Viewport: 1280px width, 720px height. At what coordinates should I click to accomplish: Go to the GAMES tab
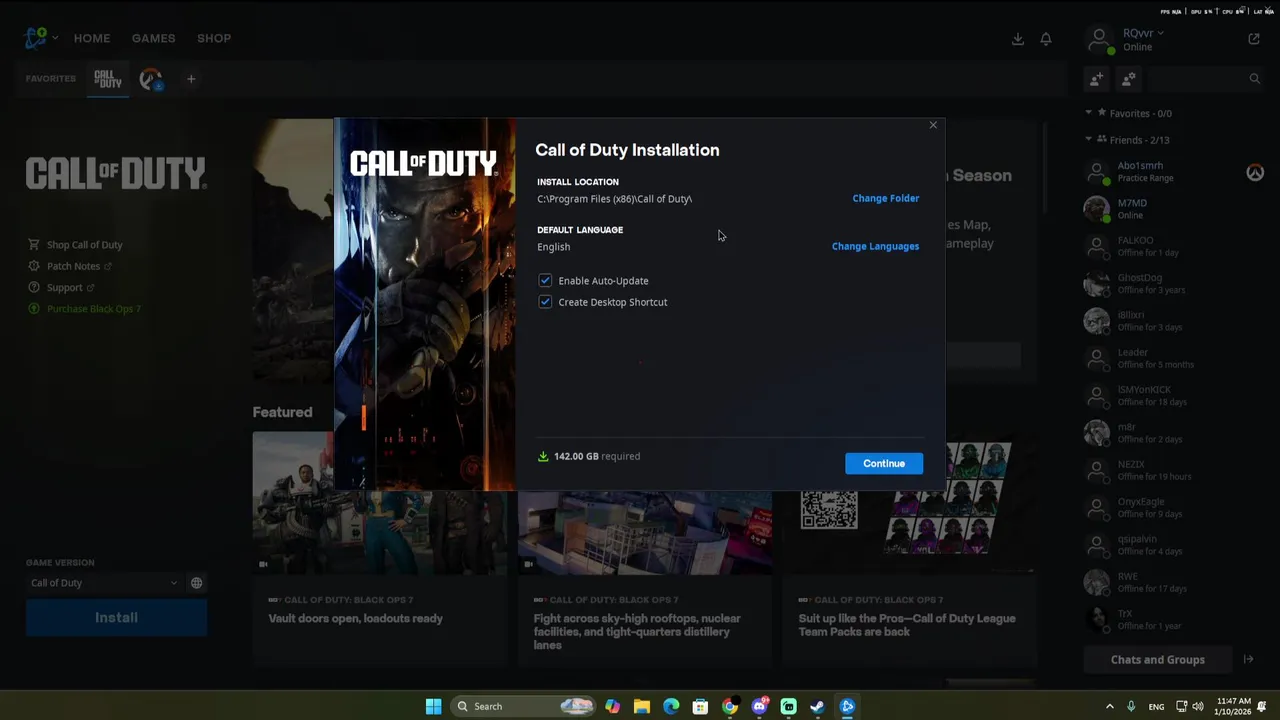[154, 38]
